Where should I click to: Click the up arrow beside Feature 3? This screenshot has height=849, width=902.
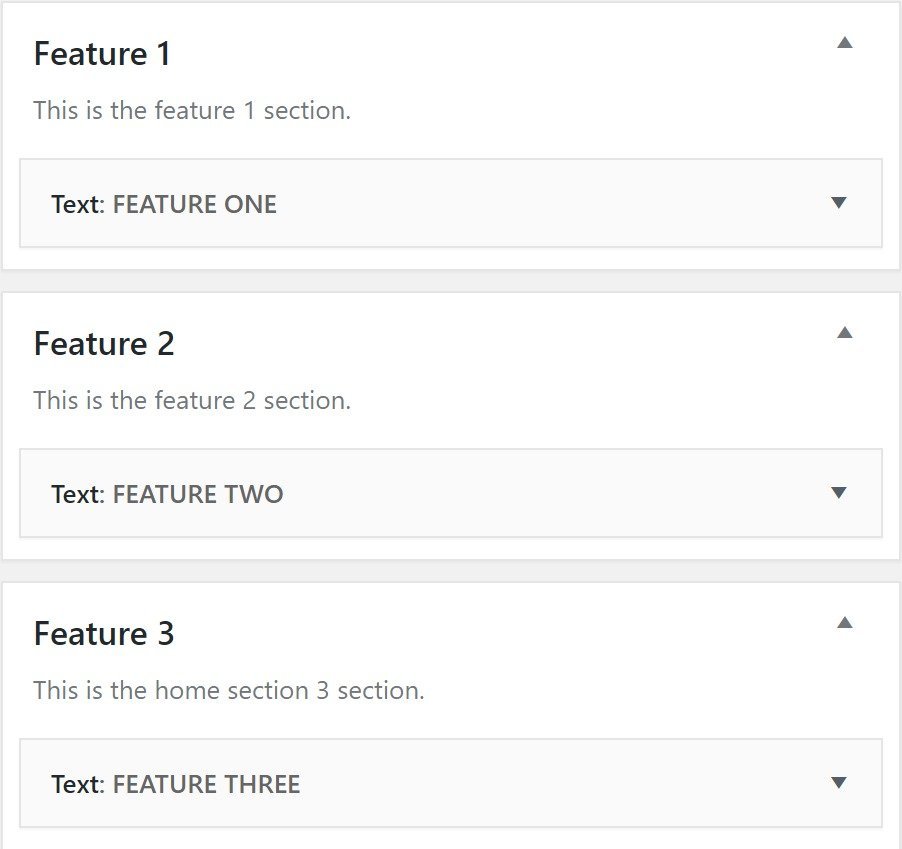tap(845, 623)
